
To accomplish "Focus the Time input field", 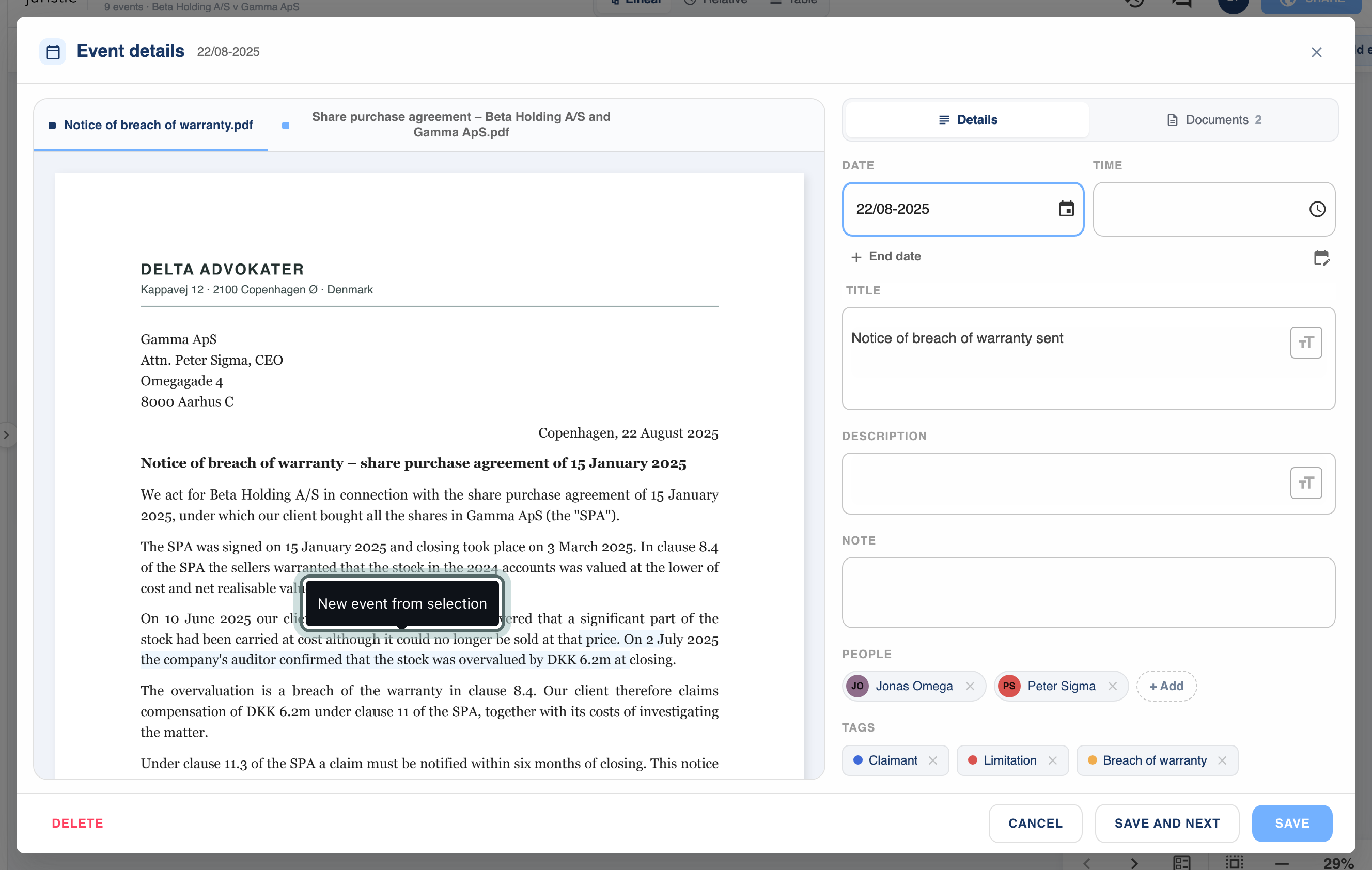I will (x=1213, y=209).
